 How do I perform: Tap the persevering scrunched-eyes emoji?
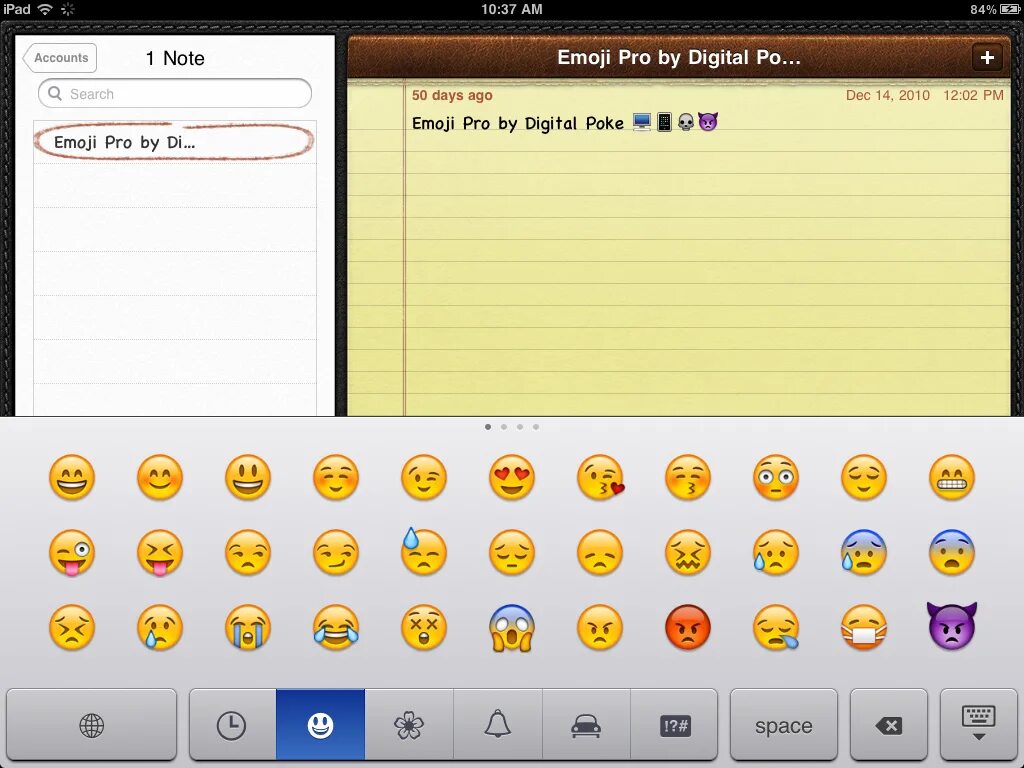click(x=72, y=628)
